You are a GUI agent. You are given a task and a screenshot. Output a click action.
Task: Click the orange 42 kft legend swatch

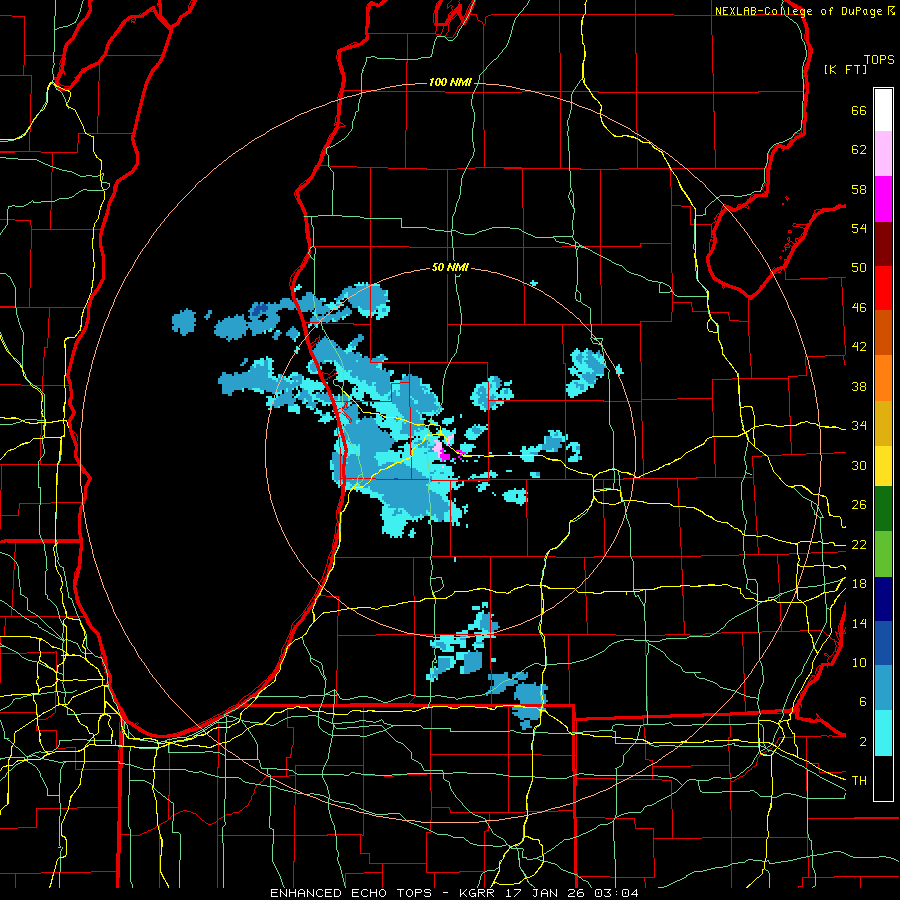(883, 378)
